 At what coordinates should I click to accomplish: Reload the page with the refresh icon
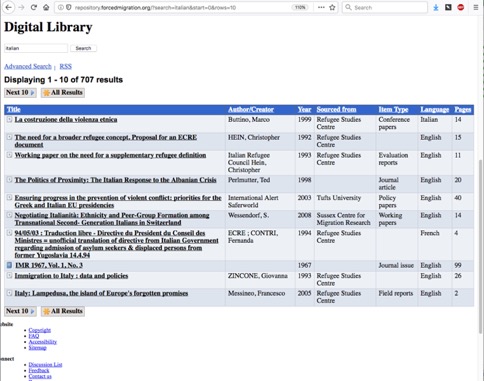click(34, 7)
